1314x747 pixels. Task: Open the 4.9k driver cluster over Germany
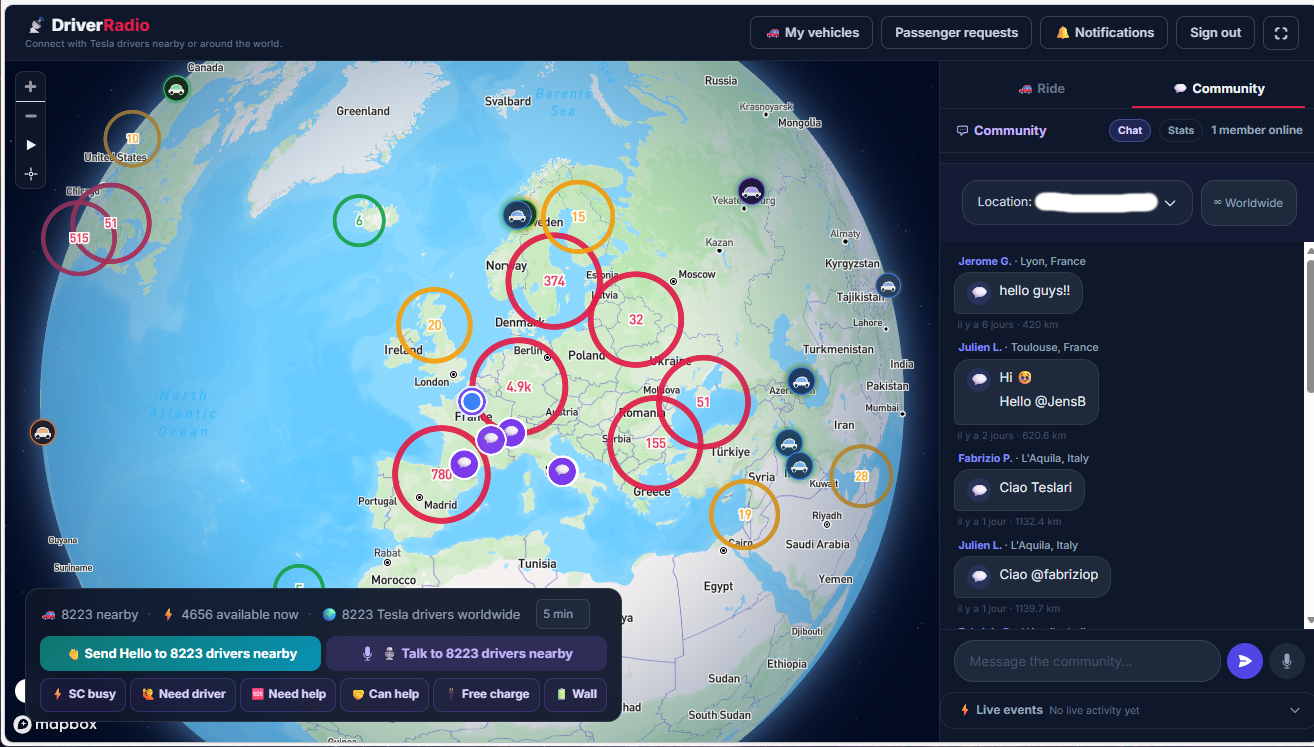[519, 387]
